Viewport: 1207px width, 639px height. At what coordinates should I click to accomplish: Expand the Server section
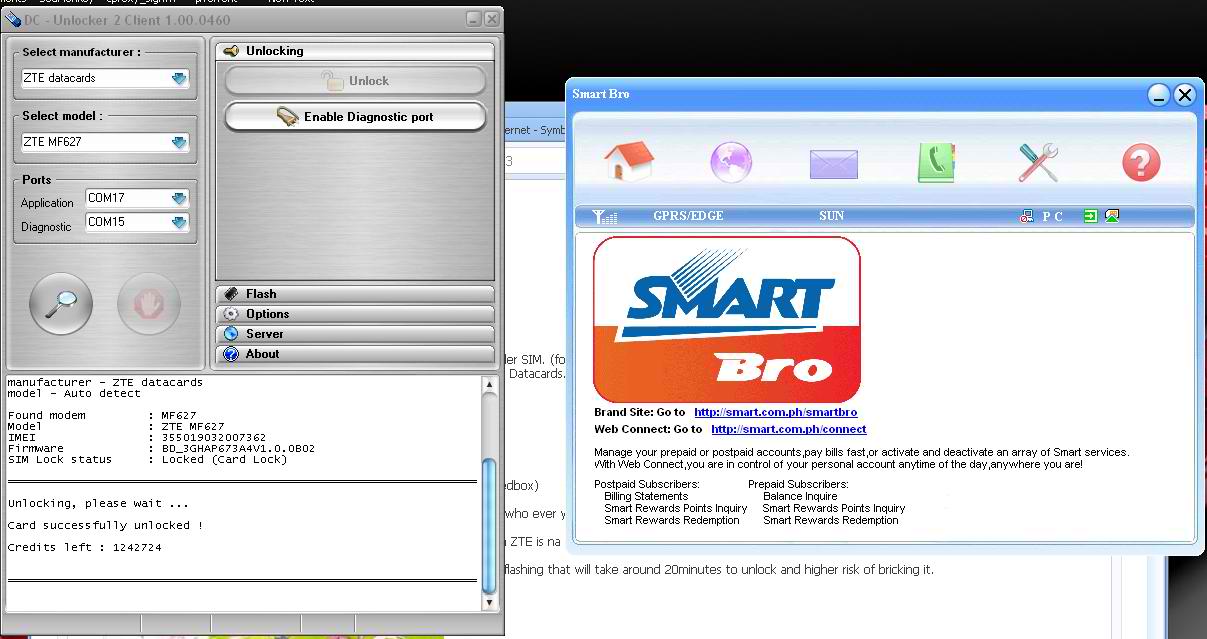pos(355,334)
